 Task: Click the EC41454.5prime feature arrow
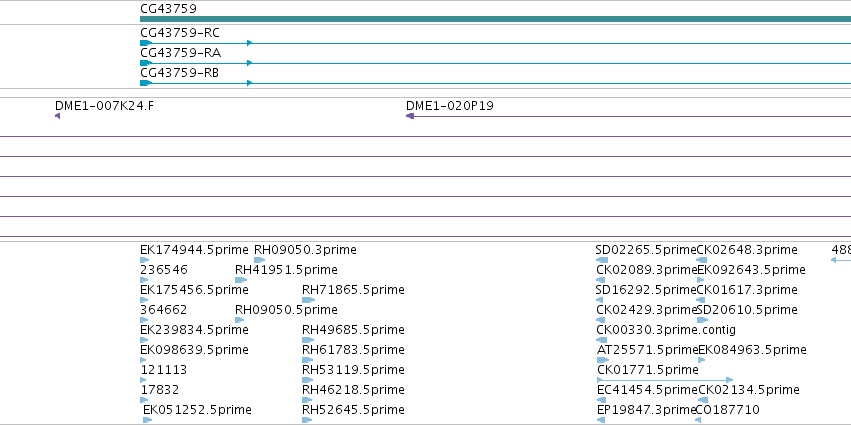pos(602,400)
